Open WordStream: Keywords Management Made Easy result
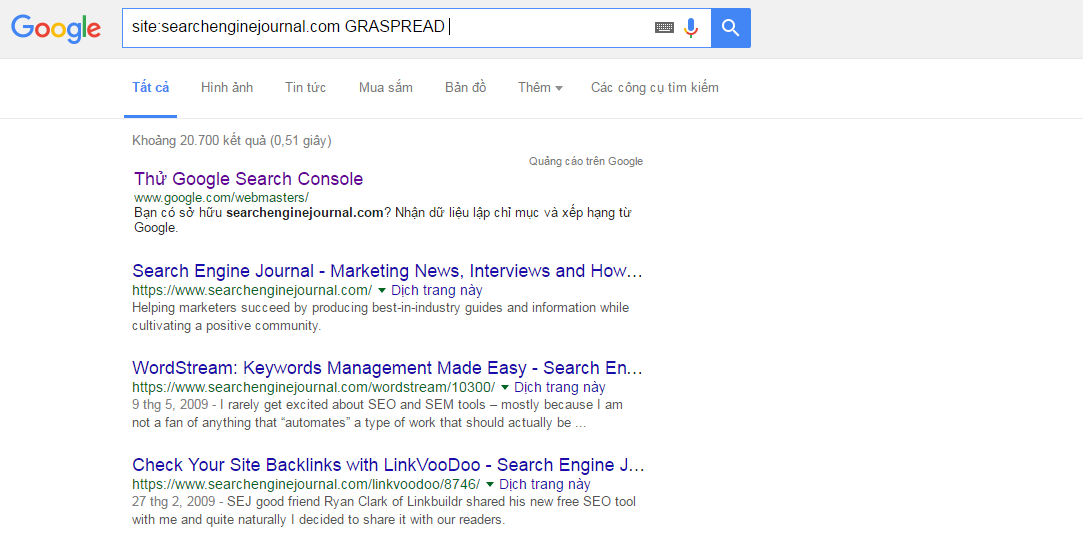Image resolution: width=1083 pixels, height=547 pixels. (x=387, y=367)
